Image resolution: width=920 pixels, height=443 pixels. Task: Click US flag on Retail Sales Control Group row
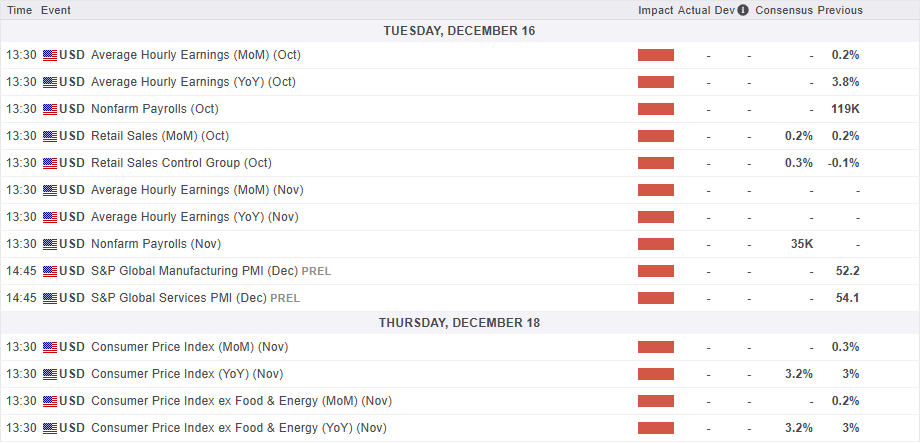[x=50, y=163]
